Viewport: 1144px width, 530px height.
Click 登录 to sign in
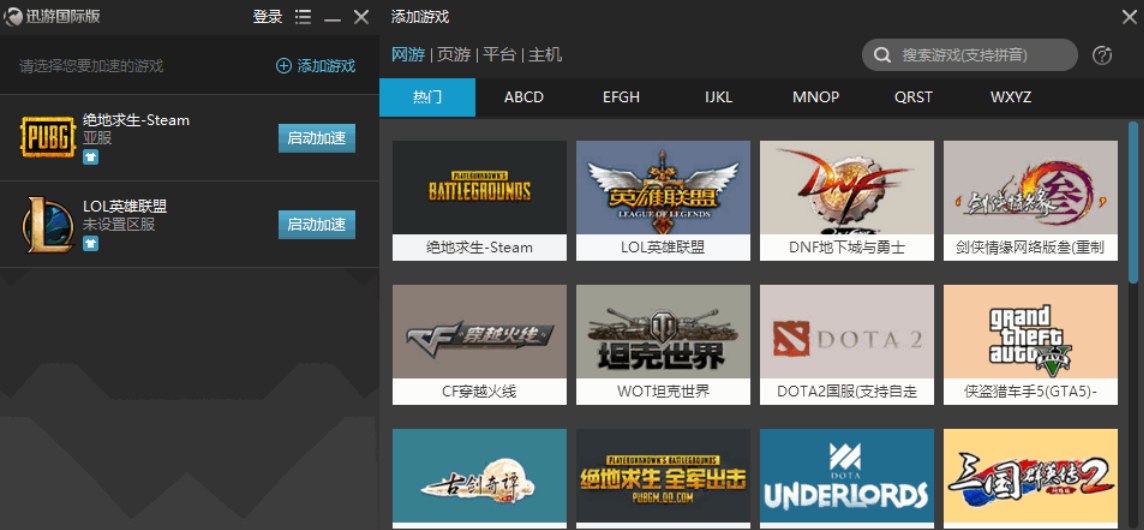pyautogui.click(x=267, y=17)
